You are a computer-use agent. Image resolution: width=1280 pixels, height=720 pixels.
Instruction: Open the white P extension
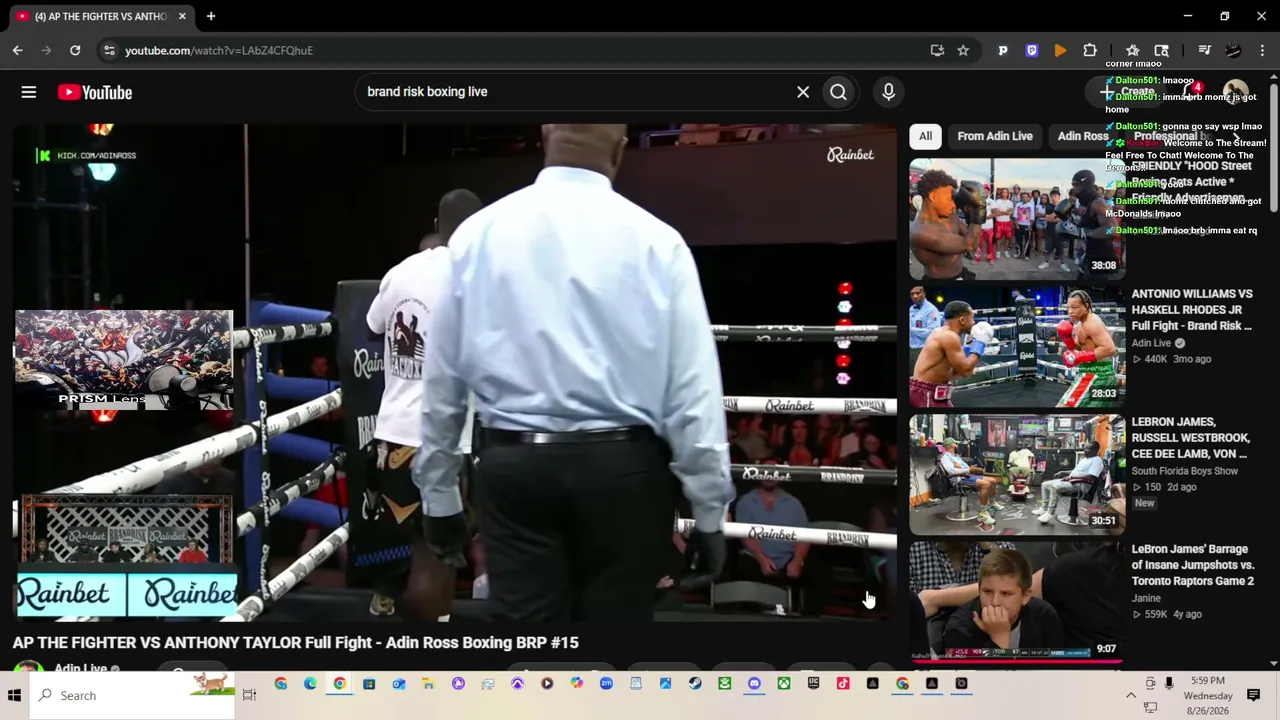1003,50
